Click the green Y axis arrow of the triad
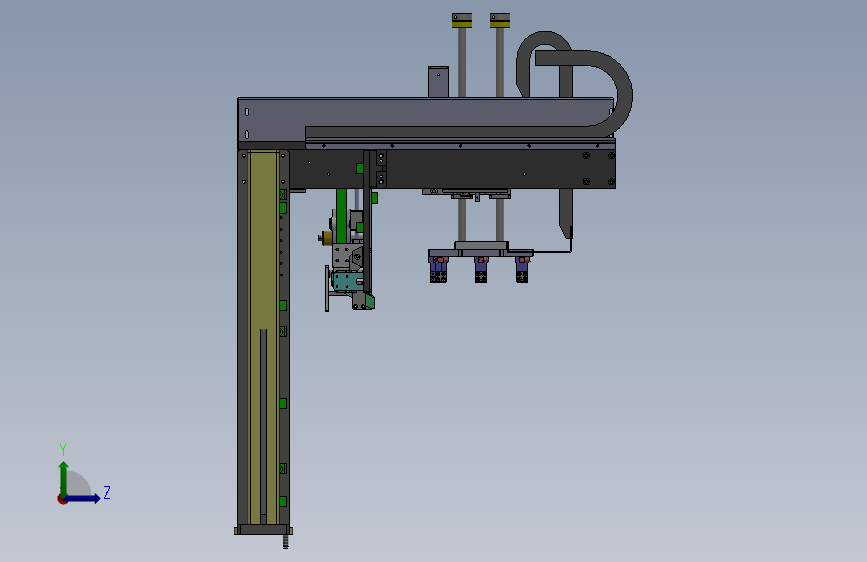Viewport: 867px width, 562px height. (63, 478)
